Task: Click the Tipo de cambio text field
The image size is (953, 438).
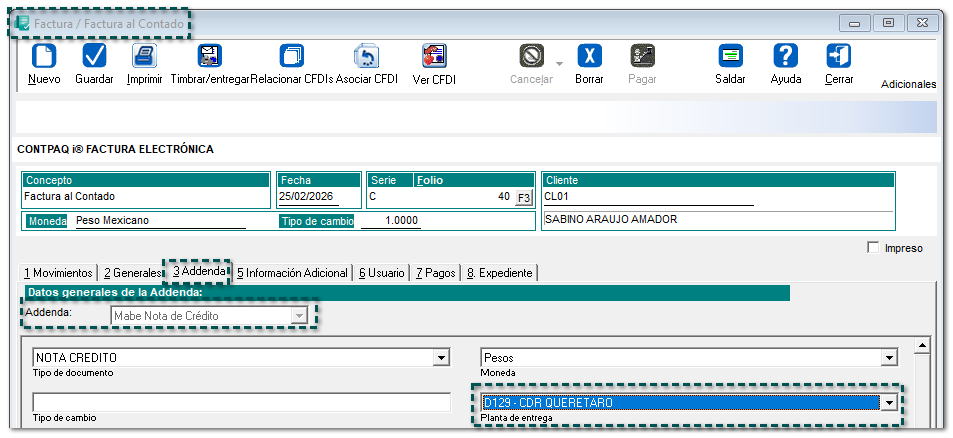Action: pyautogui.click(x=241, y=402)
